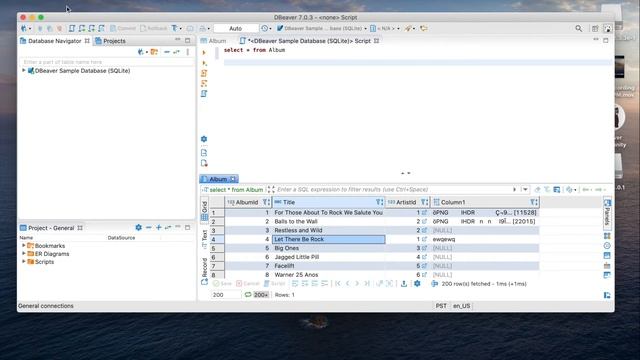Viewport: 640px width, 360px height.
Task: Open ArtistId link icon in row 4
Action: coord(424,239)
